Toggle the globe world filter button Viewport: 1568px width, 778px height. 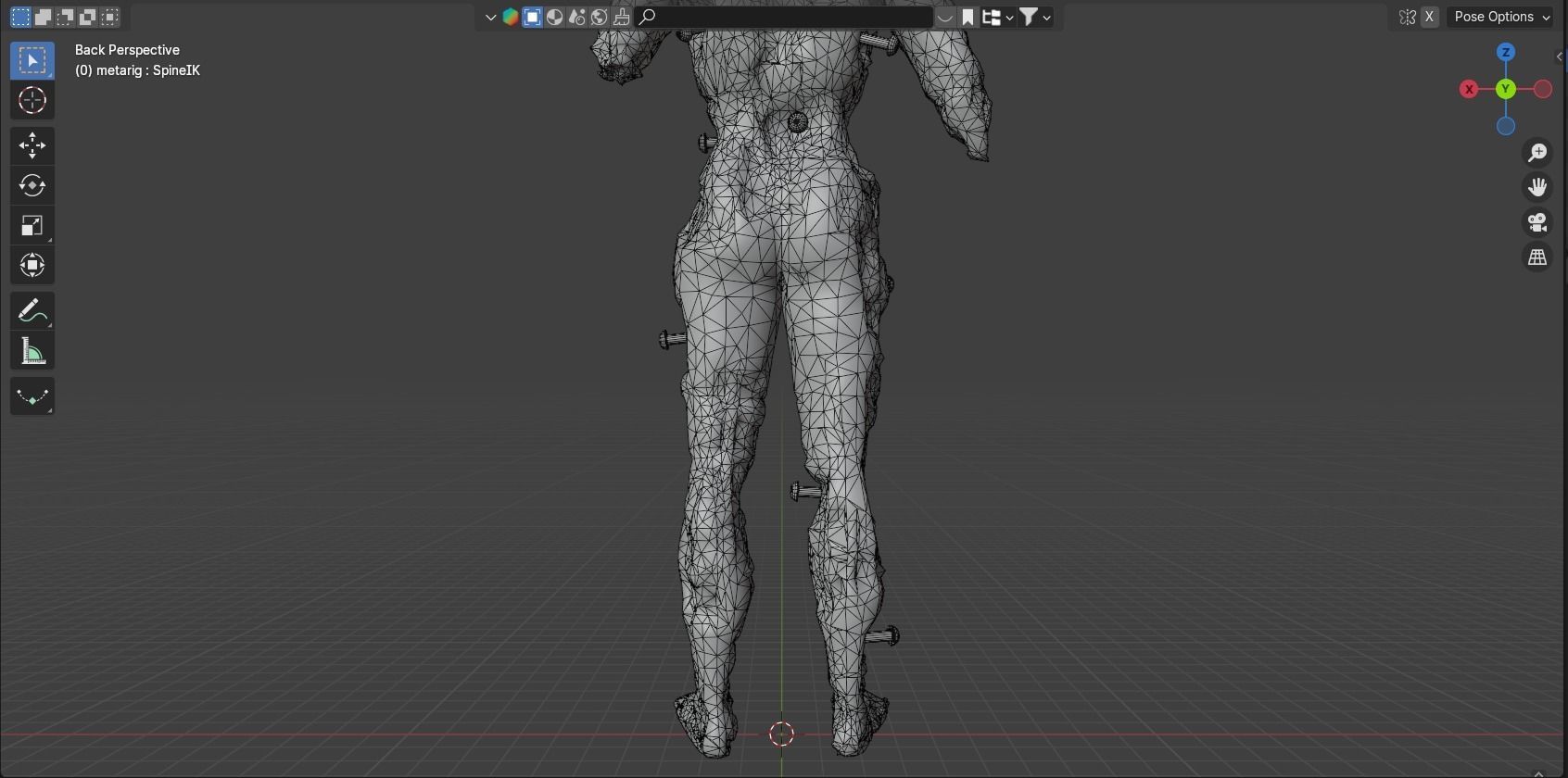click(599, 17)
